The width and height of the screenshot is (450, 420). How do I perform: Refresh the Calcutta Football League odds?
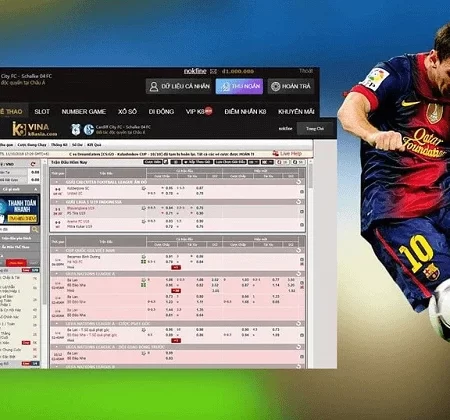[298, 182]
